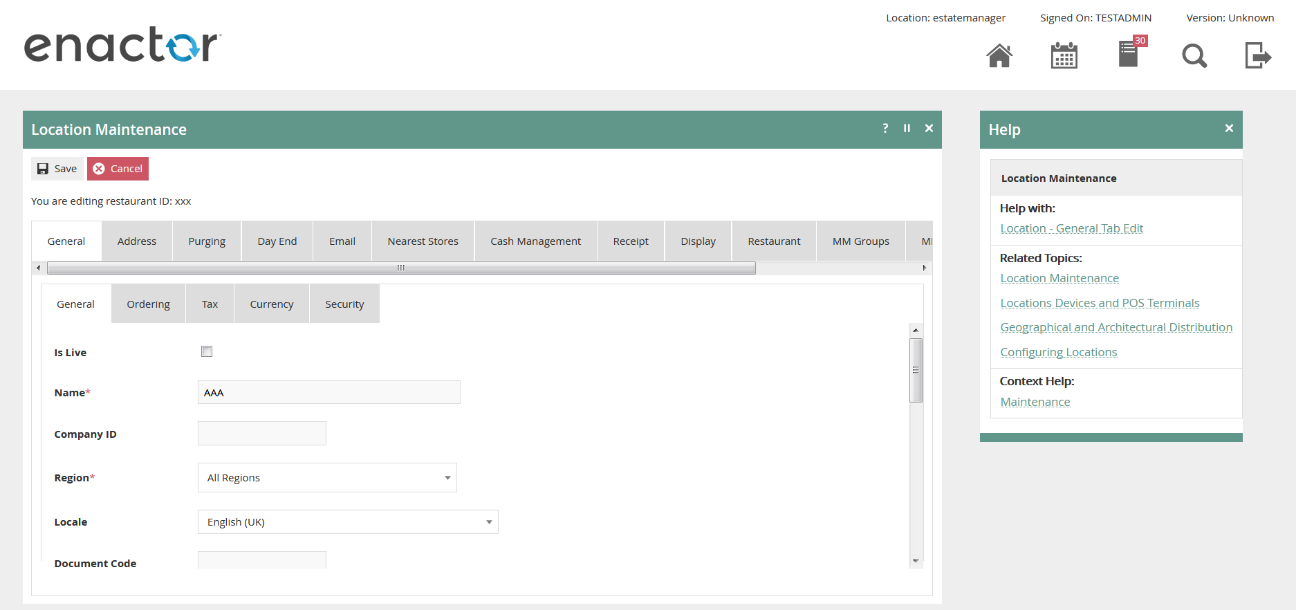Expand the Region dropdown

327,478
